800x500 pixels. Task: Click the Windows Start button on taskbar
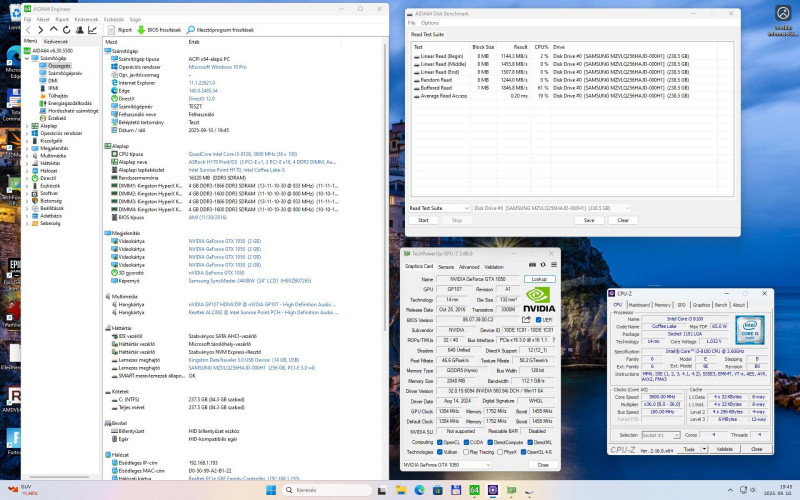tap(271, 490)
